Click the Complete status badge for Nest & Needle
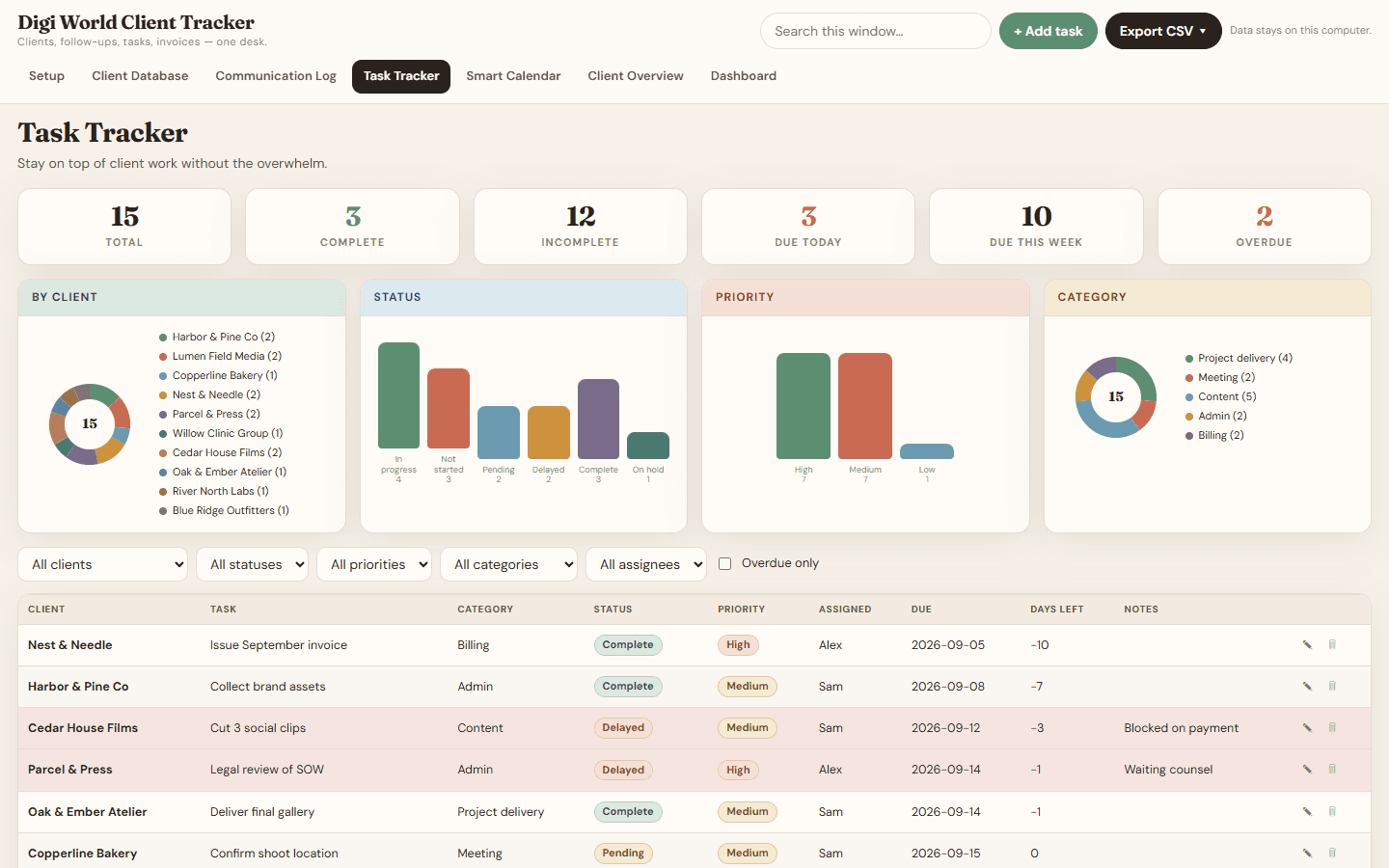Viewport: 1389px width, 868px height. [628, 645]
